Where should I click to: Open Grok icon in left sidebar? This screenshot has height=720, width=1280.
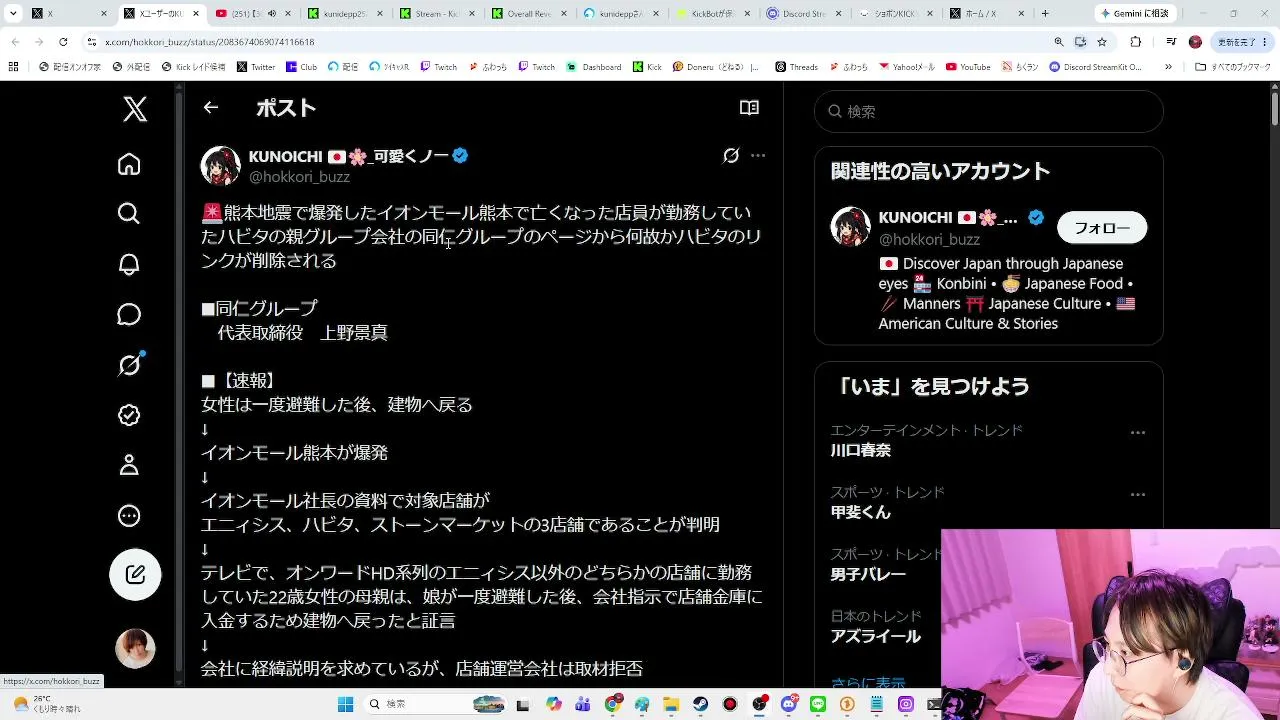(x=129, y=365)
